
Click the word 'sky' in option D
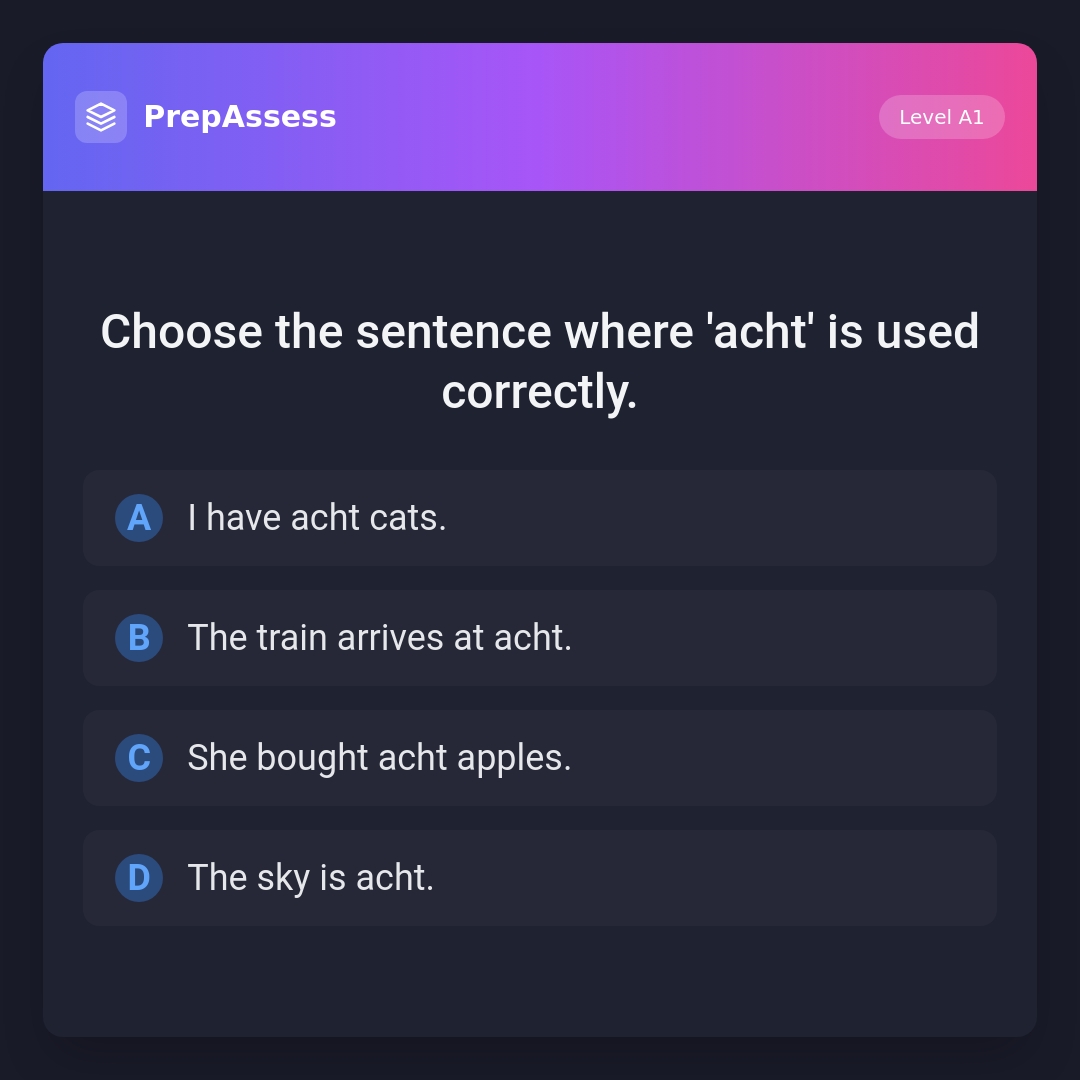tap(283, 878)
